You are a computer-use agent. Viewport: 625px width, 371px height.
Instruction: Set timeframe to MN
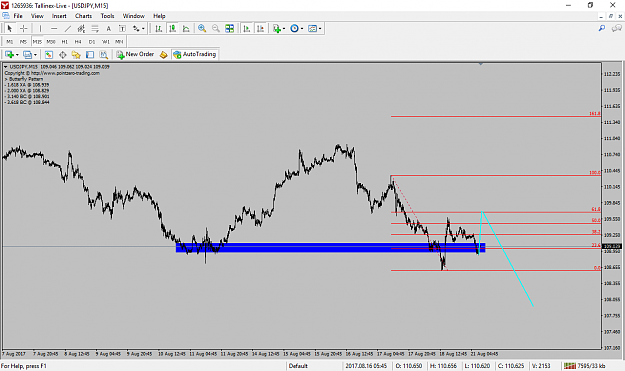point(119,41)
